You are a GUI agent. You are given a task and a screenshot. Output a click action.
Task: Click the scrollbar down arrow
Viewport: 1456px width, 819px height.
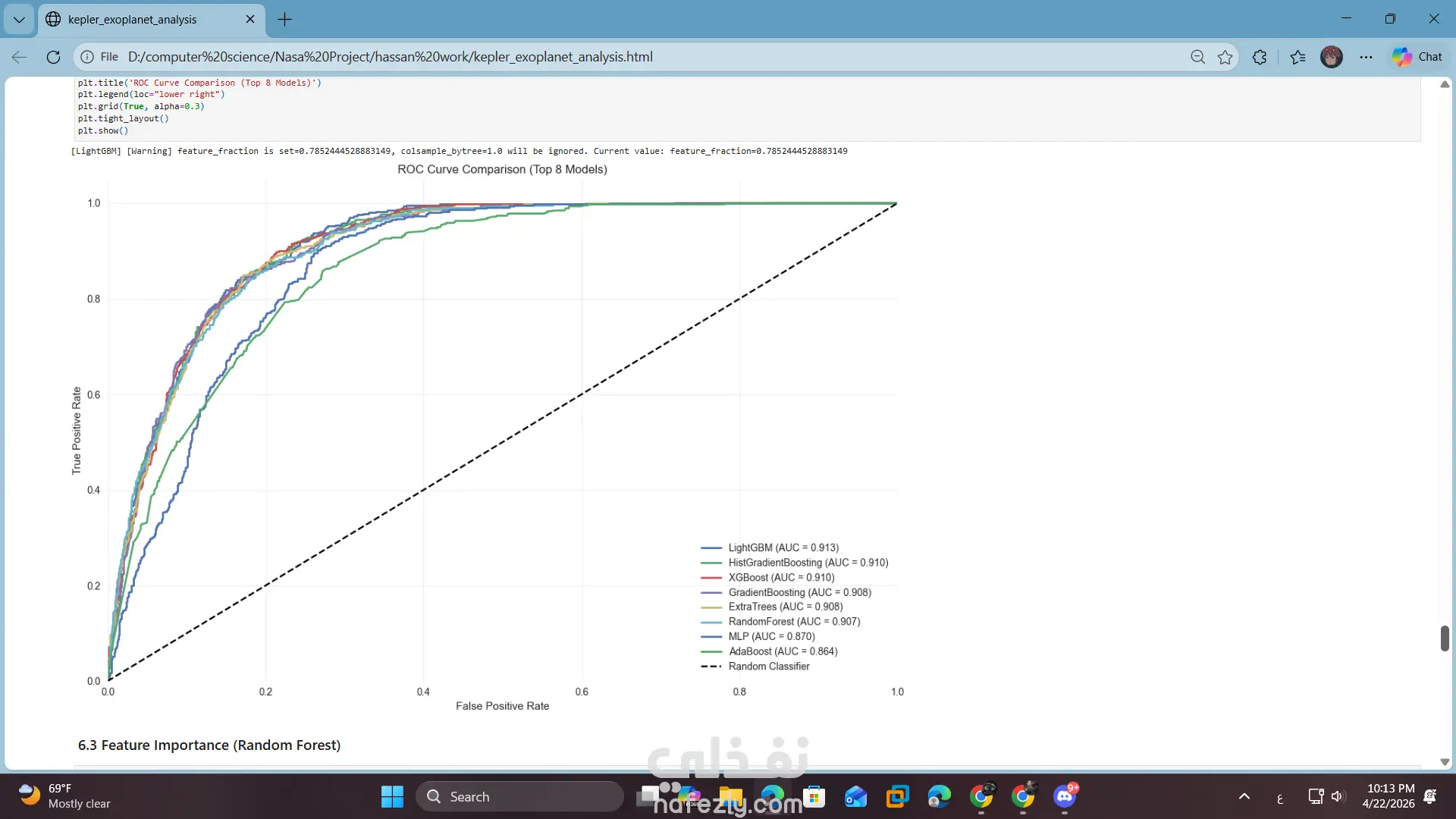pyautogui.click(x=1445, y=762)
